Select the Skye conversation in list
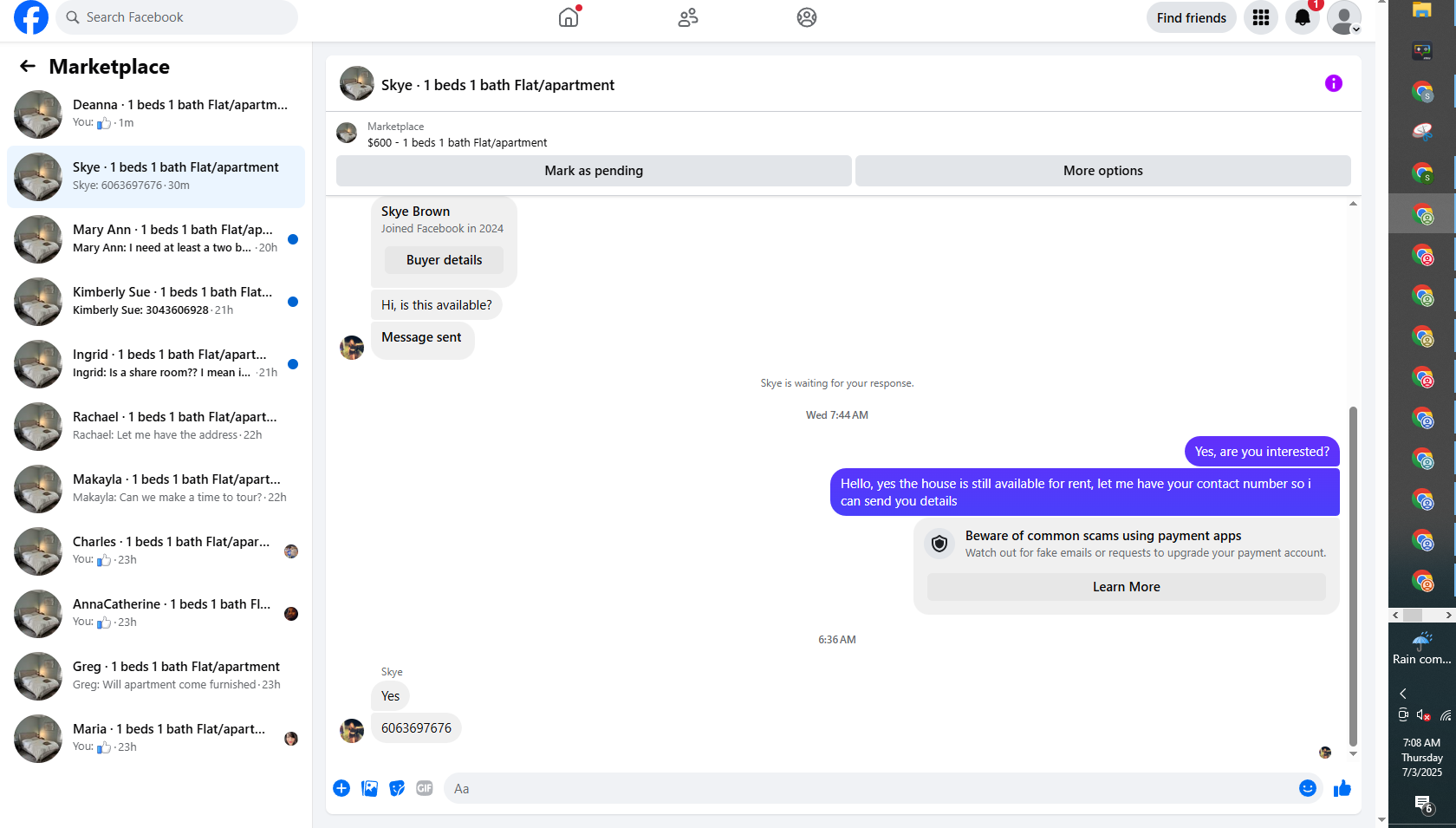Image resolution: width=1456 pixels, height=828 pixels. click(156, 177)
